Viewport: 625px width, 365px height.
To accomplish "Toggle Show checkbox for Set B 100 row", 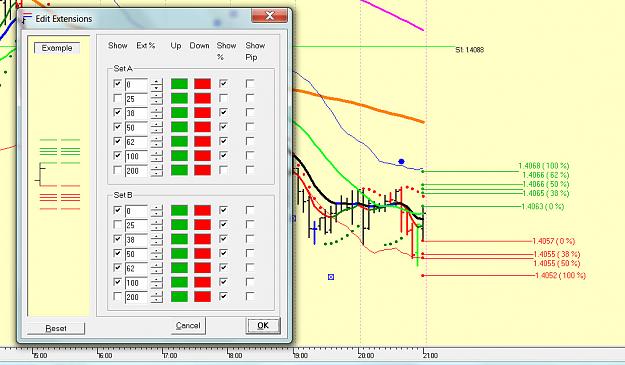I will pos(118,282).
